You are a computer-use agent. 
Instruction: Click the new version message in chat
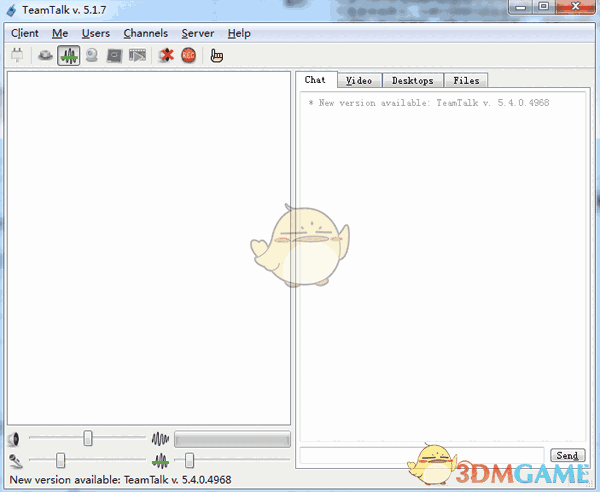click(429, 103)
